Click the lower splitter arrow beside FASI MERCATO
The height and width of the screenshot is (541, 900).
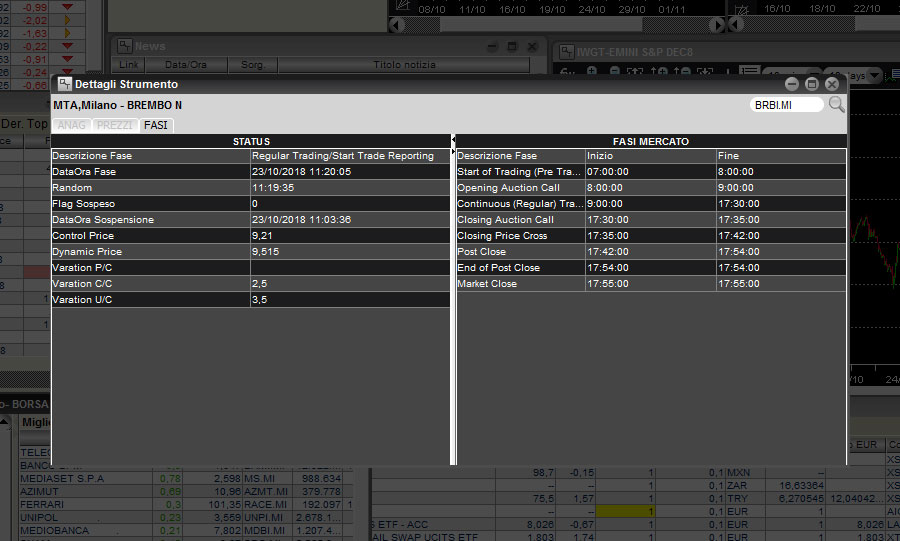pyautogui.click(x=453, y=151)
